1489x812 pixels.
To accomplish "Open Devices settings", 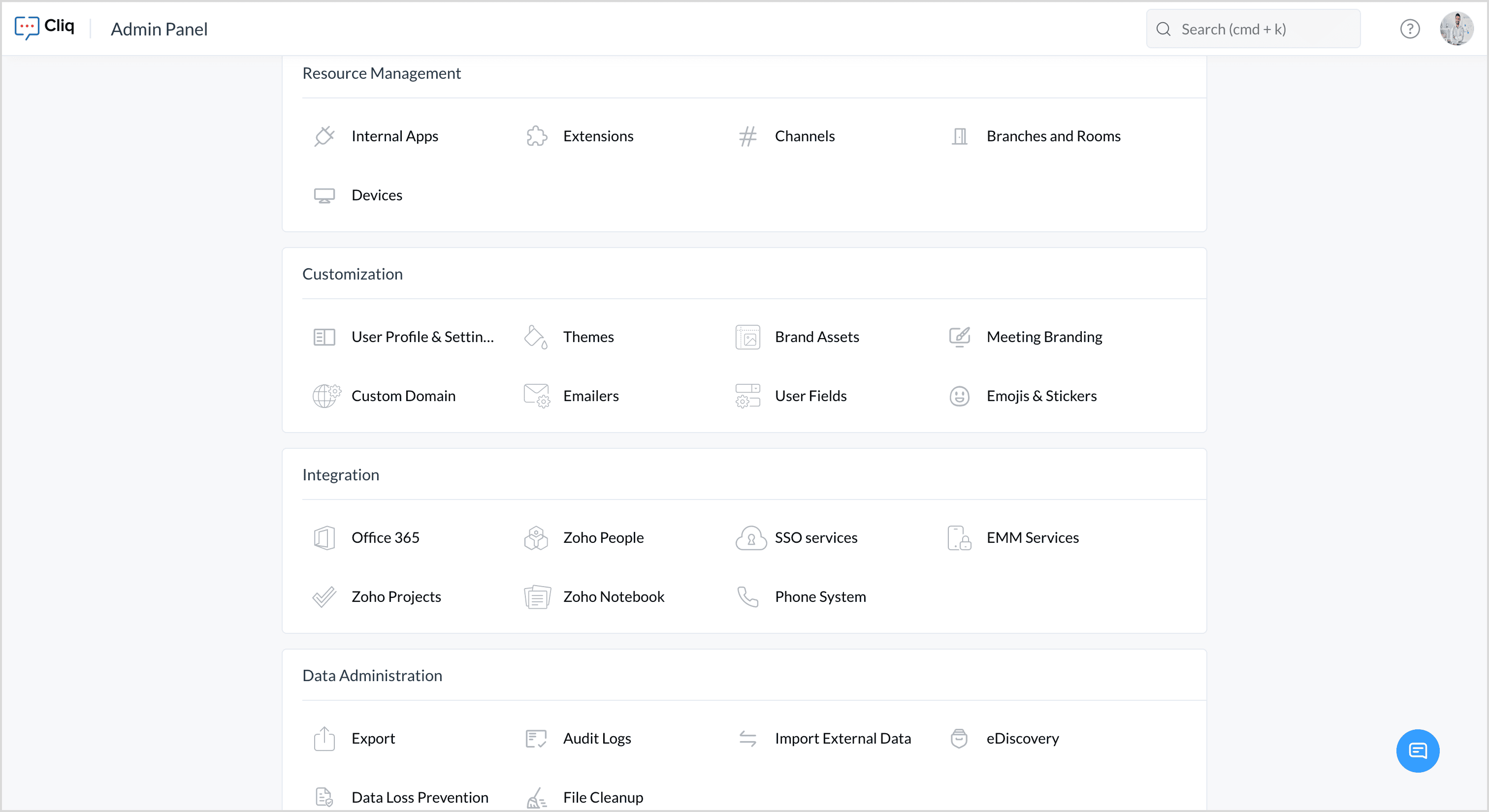I will [x=377, y=195].
